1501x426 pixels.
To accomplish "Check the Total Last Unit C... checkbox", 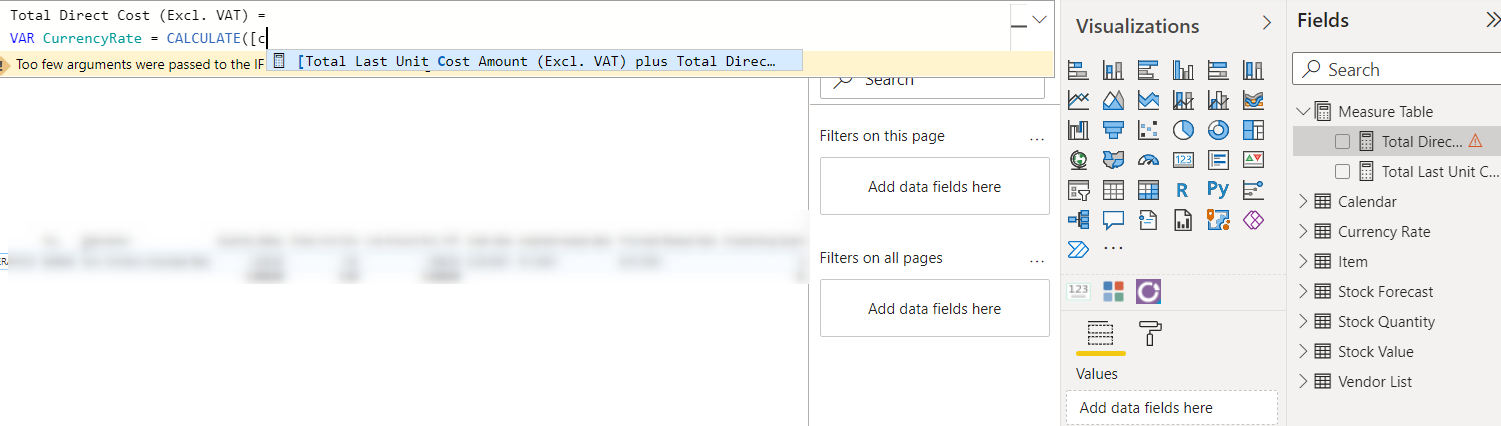I will click(1343, 172).
